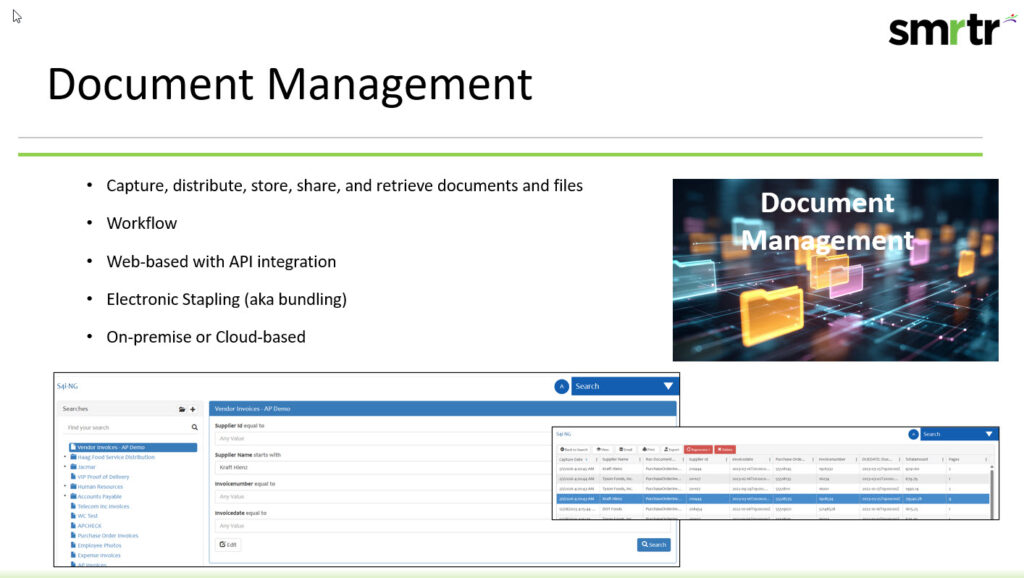
Task: Expand the Haag Food Service Distribution node
Action: pos(65,457)
